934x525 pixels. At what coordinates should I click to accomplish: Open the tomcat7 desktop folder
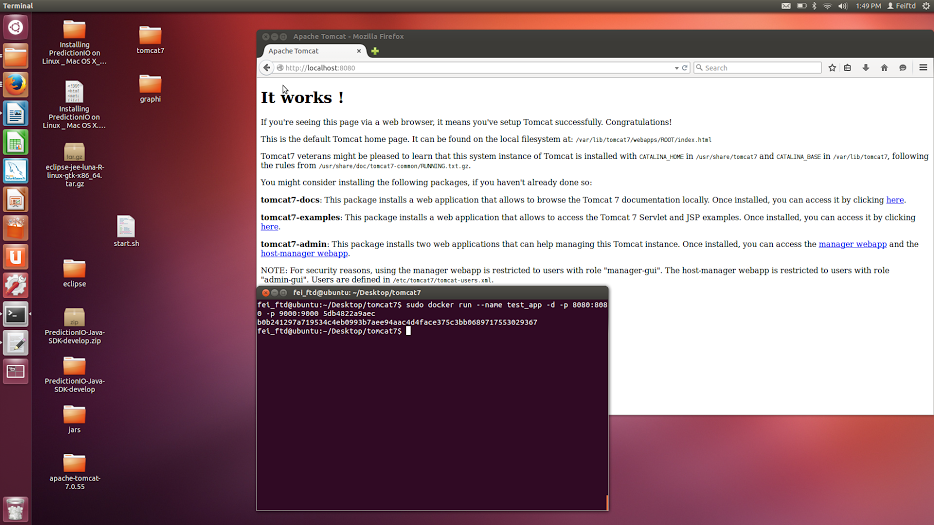(150, 40)
